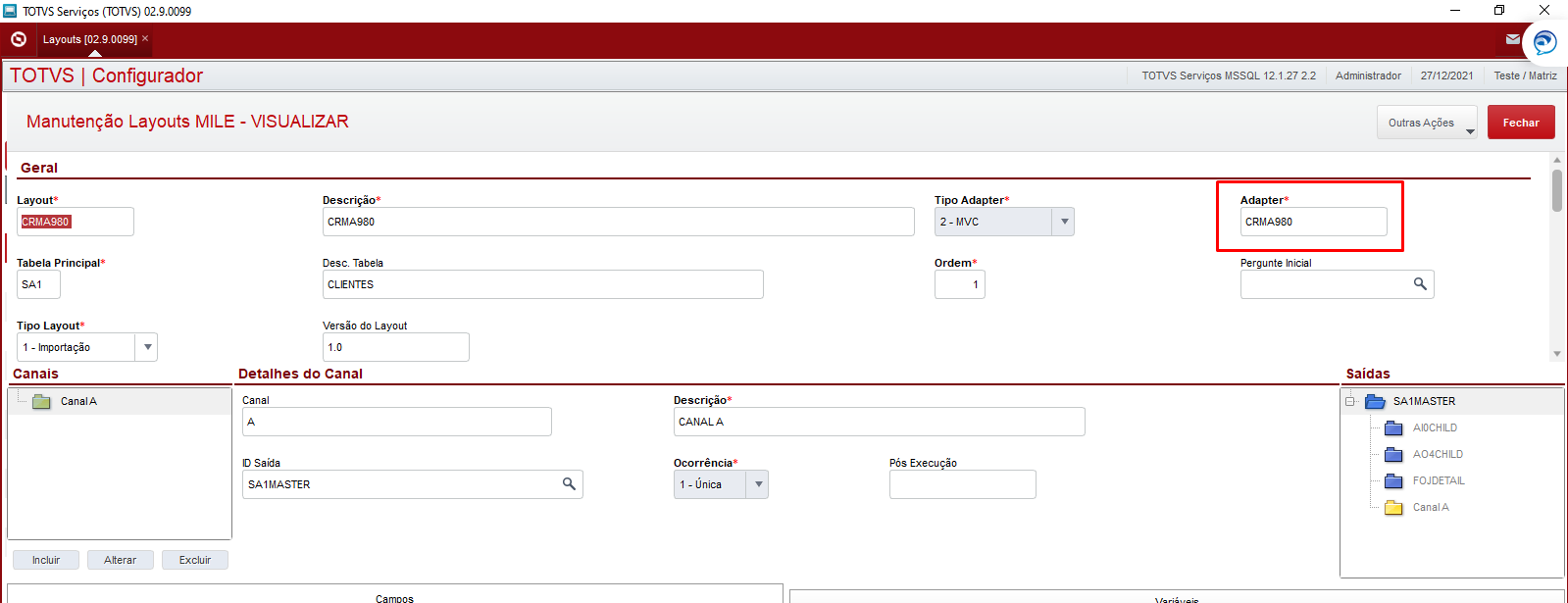Viewport: 1568px width, 603px height.
Task: Click the SA1MASTER blue folder icon
Action: click(x=1375, y=401)
